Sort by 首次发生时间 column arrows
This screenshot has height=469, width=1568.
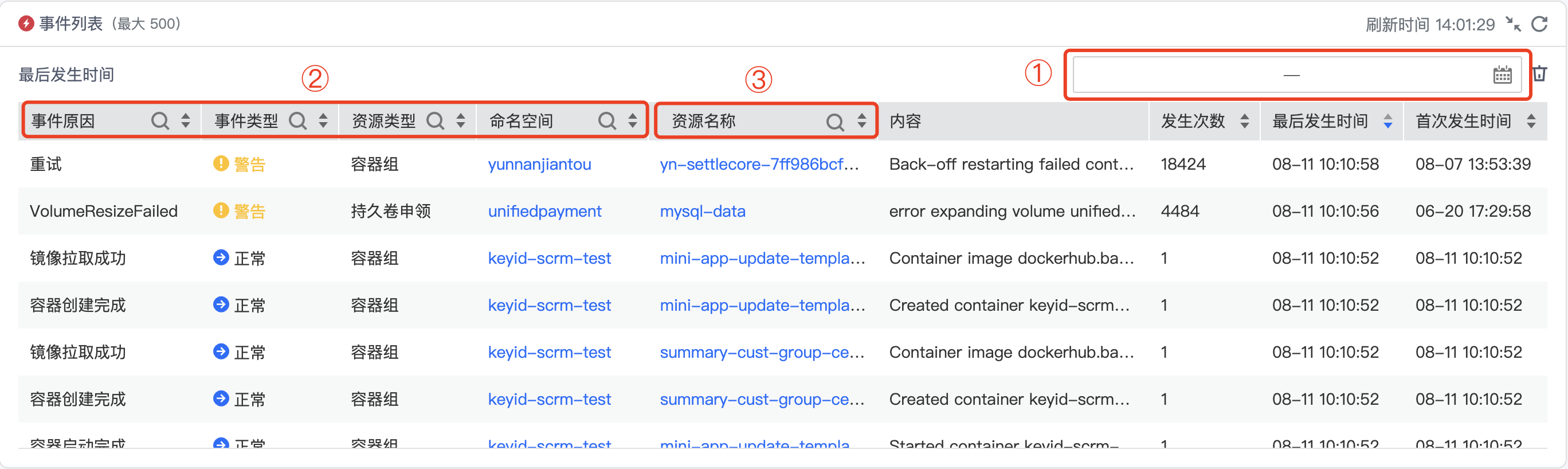pos(1531,121)
